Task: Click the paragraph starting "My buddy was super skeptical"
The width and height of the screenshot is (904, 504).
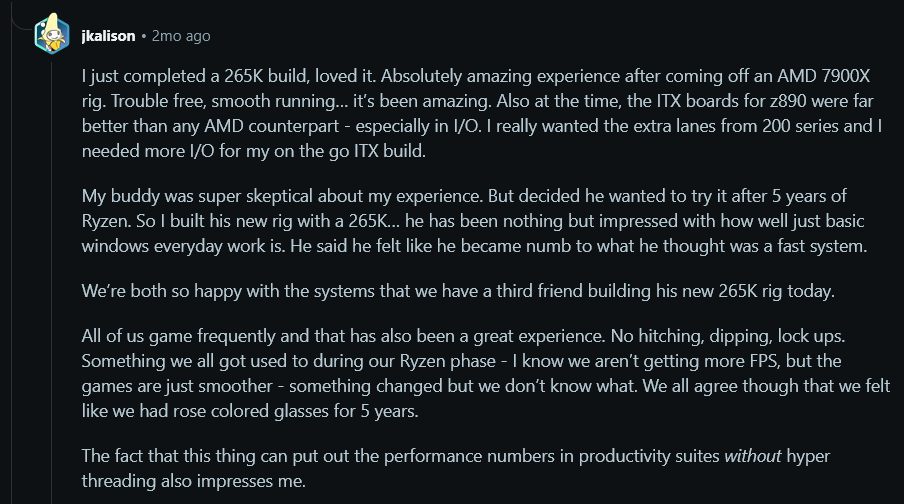Action: (474, 221)
